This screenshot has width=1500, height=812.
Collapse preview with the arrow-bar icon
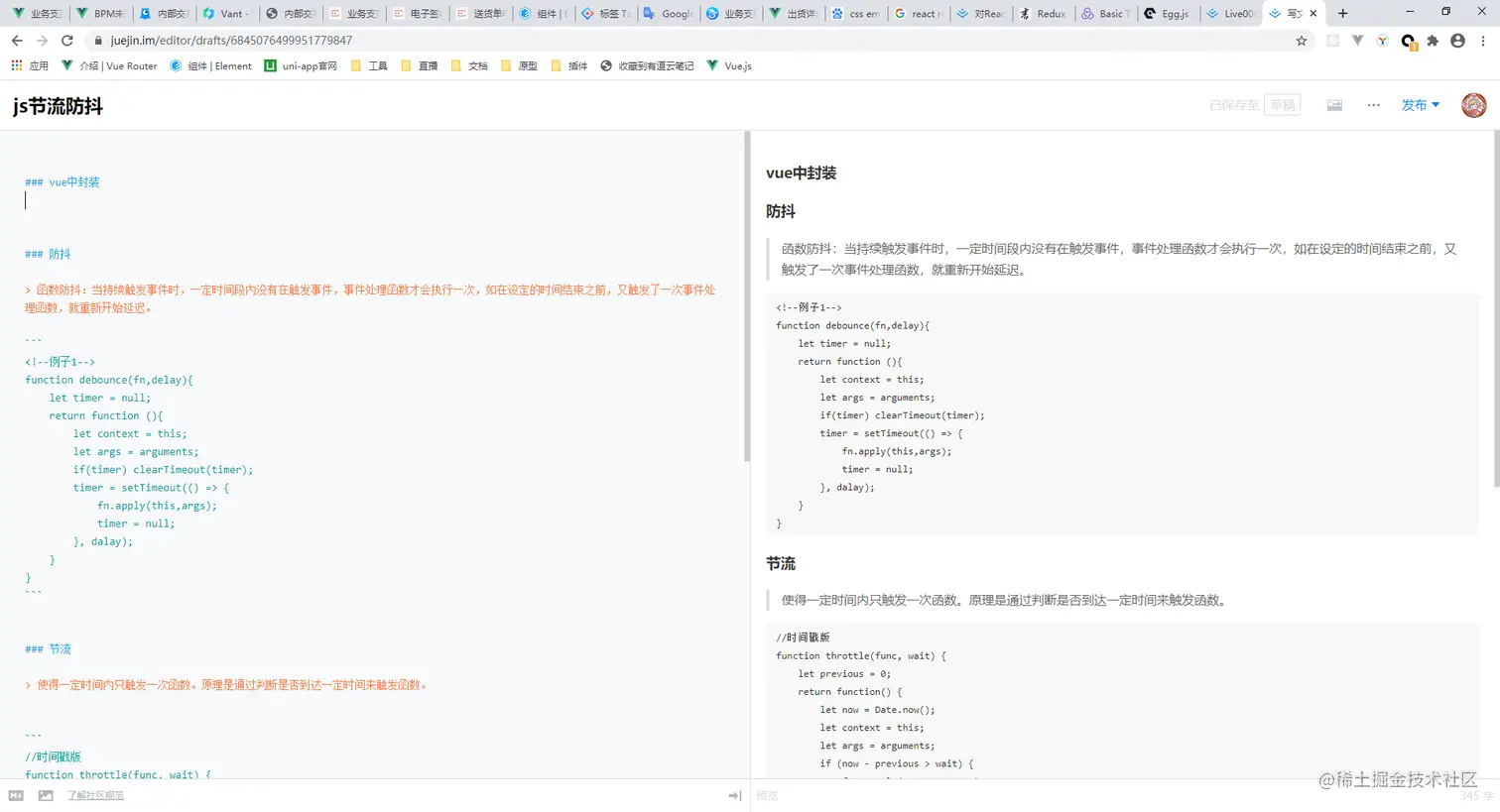(734, 795)
